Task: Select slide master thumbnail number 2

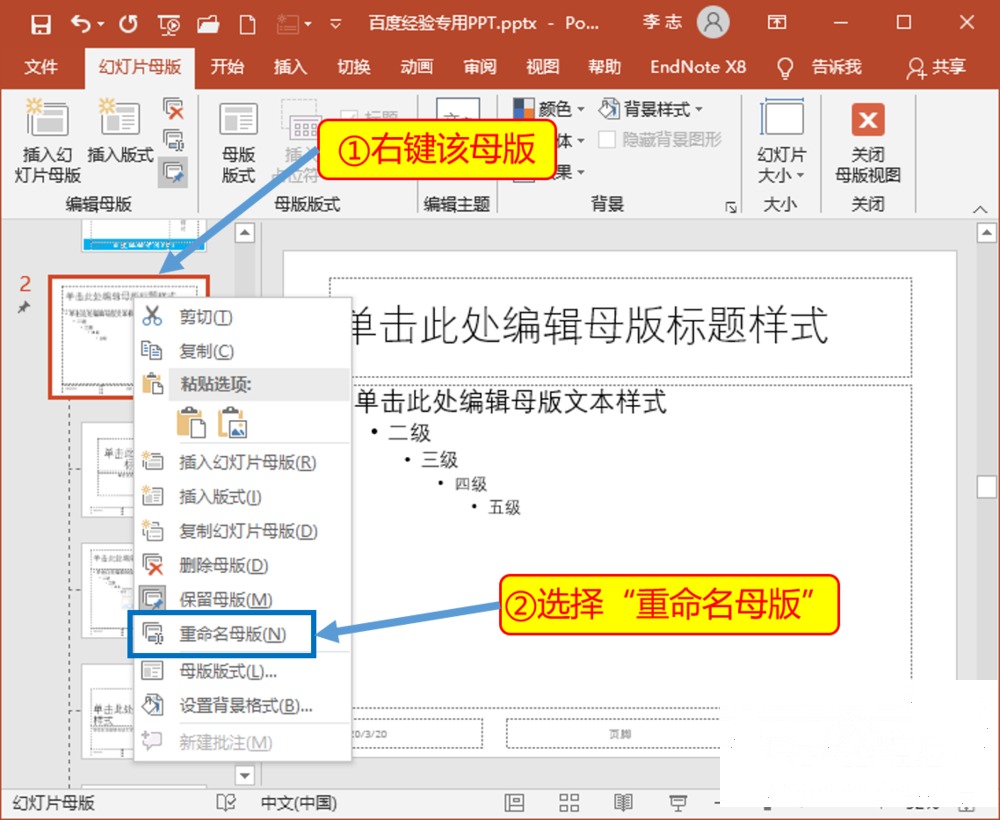Action: click(129, 337)
